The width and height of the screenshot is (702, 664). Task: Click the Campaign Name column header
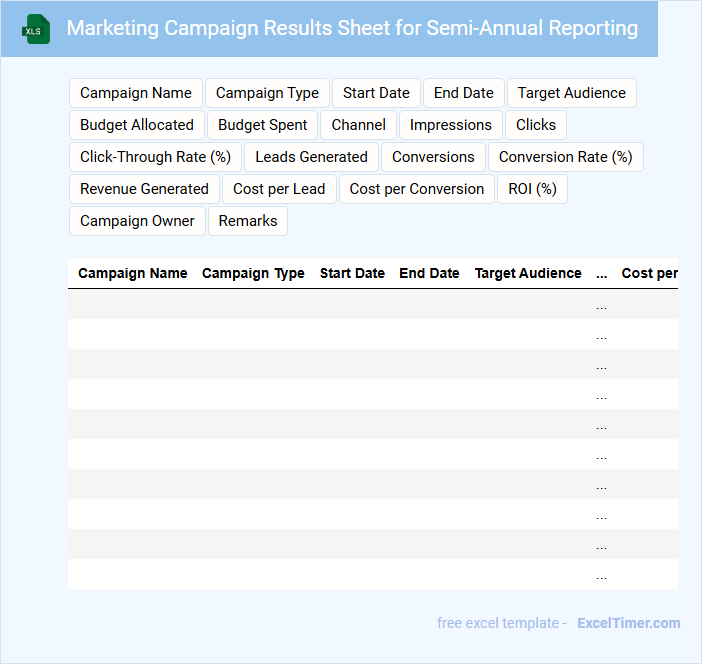coord(133,273)
